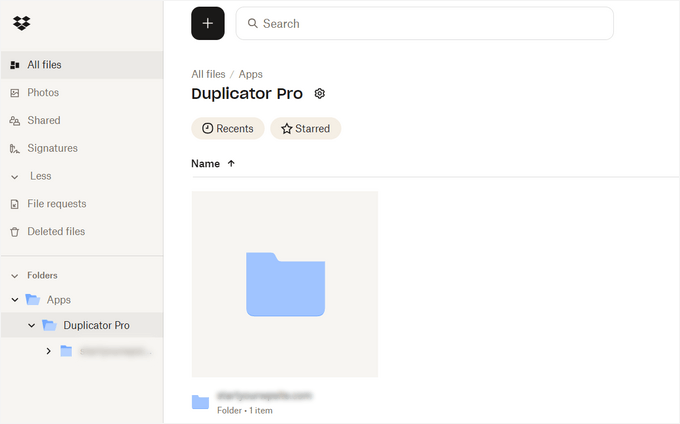680x424 pixels.
Task: Click the star icon in Starred chip
Action: pos(287,129)
